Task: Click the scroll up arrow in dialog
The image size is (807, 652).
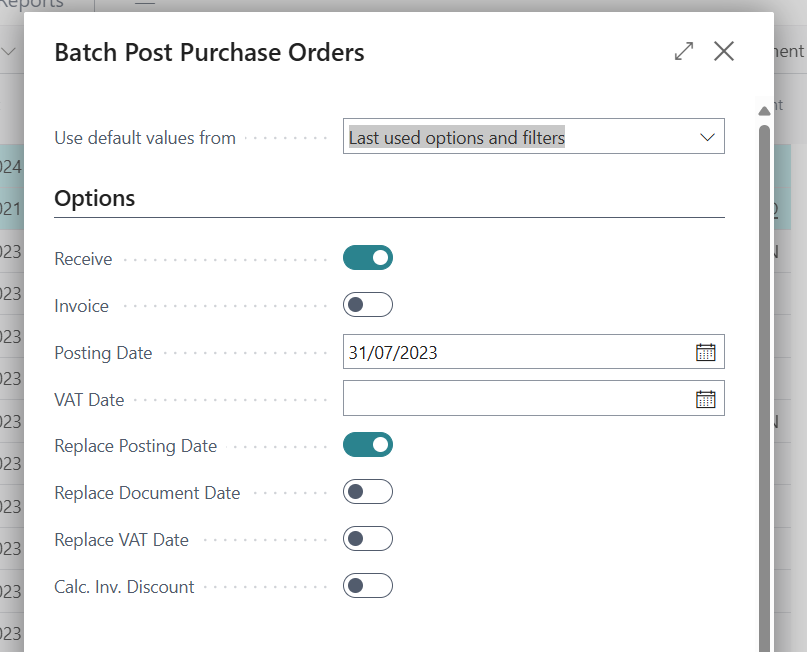Action: click(x=764, y=109)
